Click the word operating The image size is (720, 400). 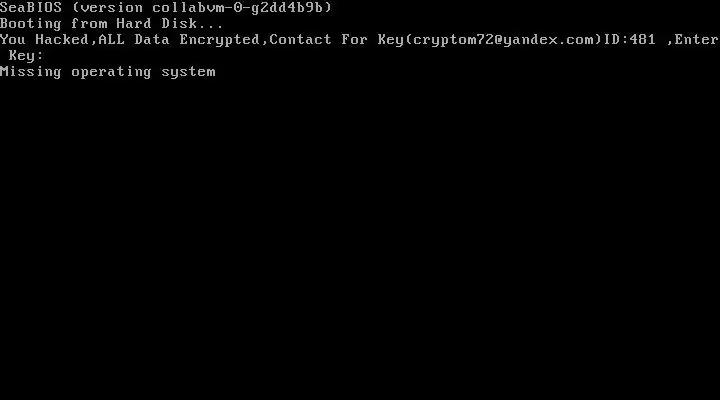coord(111,72)
